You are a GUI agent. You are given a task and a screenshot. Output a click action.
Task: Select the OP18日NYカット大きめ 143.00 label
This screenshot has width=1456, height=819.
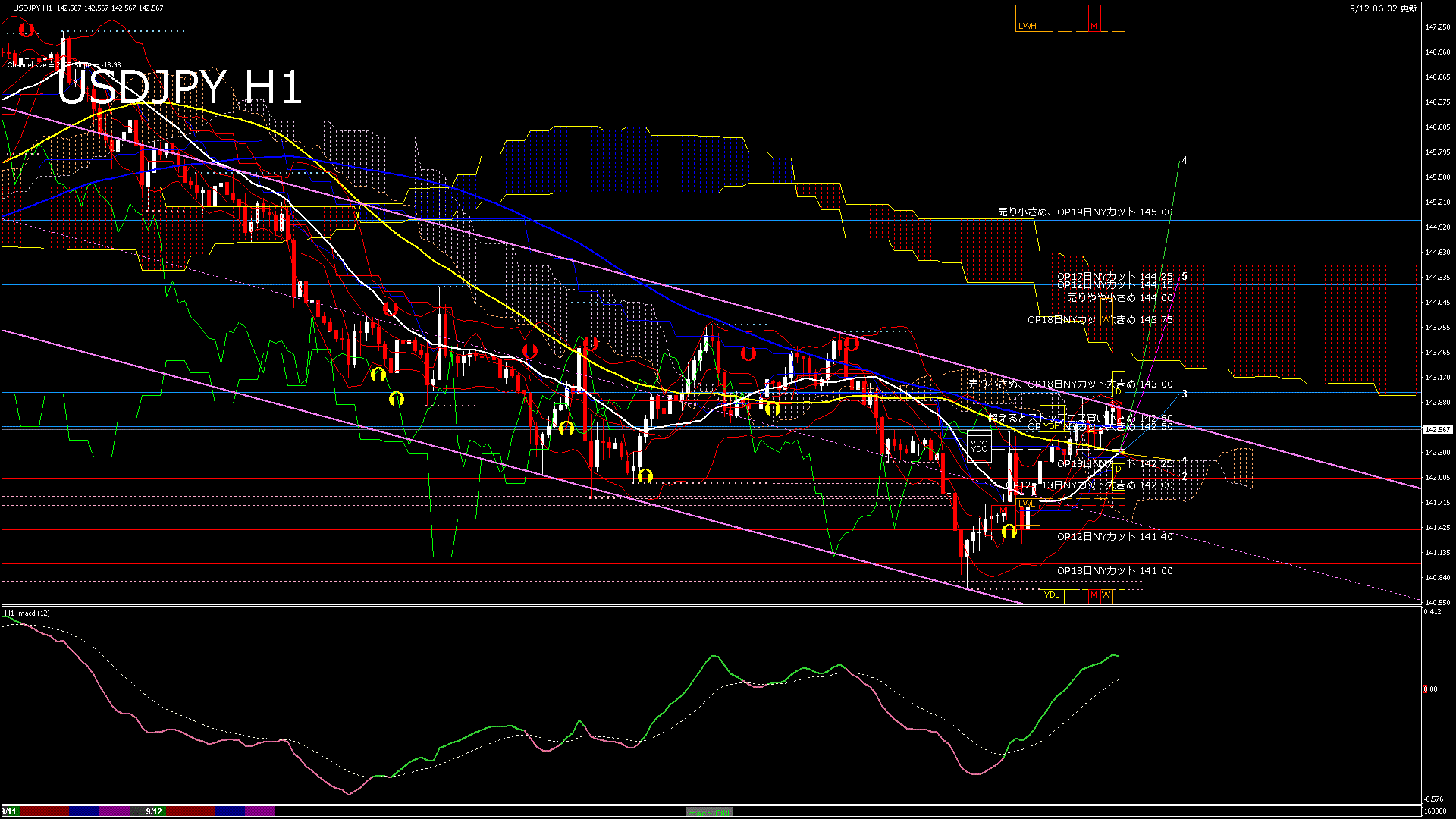(1100, 384)
